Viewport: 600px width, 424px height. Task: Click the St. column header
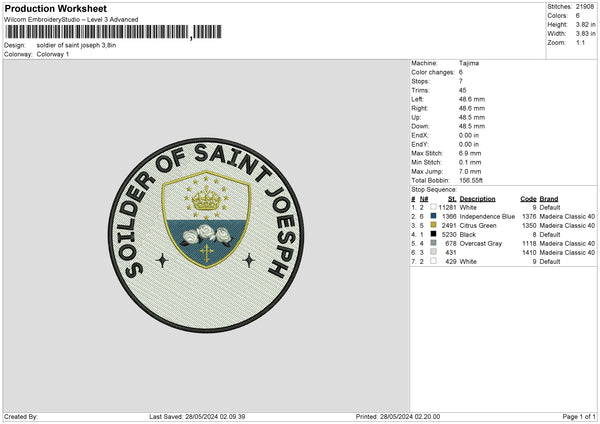pyautogui.click(x=452, y=199)
